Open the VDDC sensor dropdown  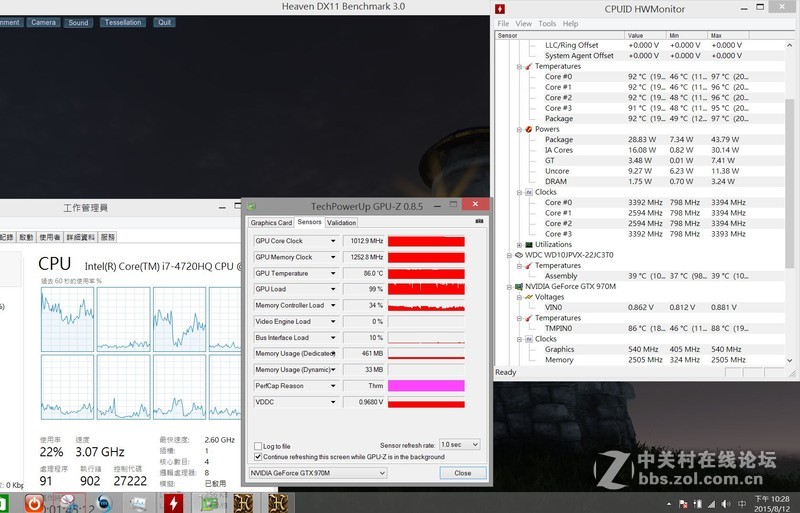[333, 402]
